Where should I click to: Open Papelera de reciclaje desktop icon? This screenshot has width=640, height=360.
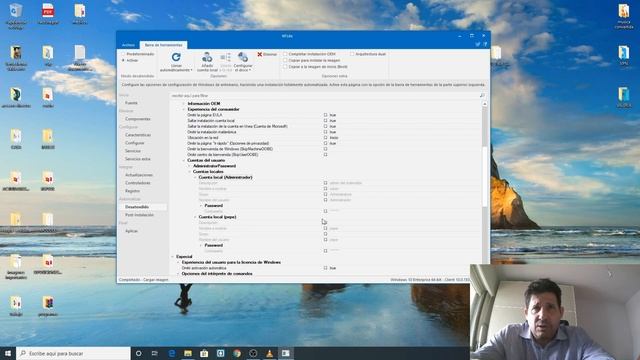click(x=16, y=16)
